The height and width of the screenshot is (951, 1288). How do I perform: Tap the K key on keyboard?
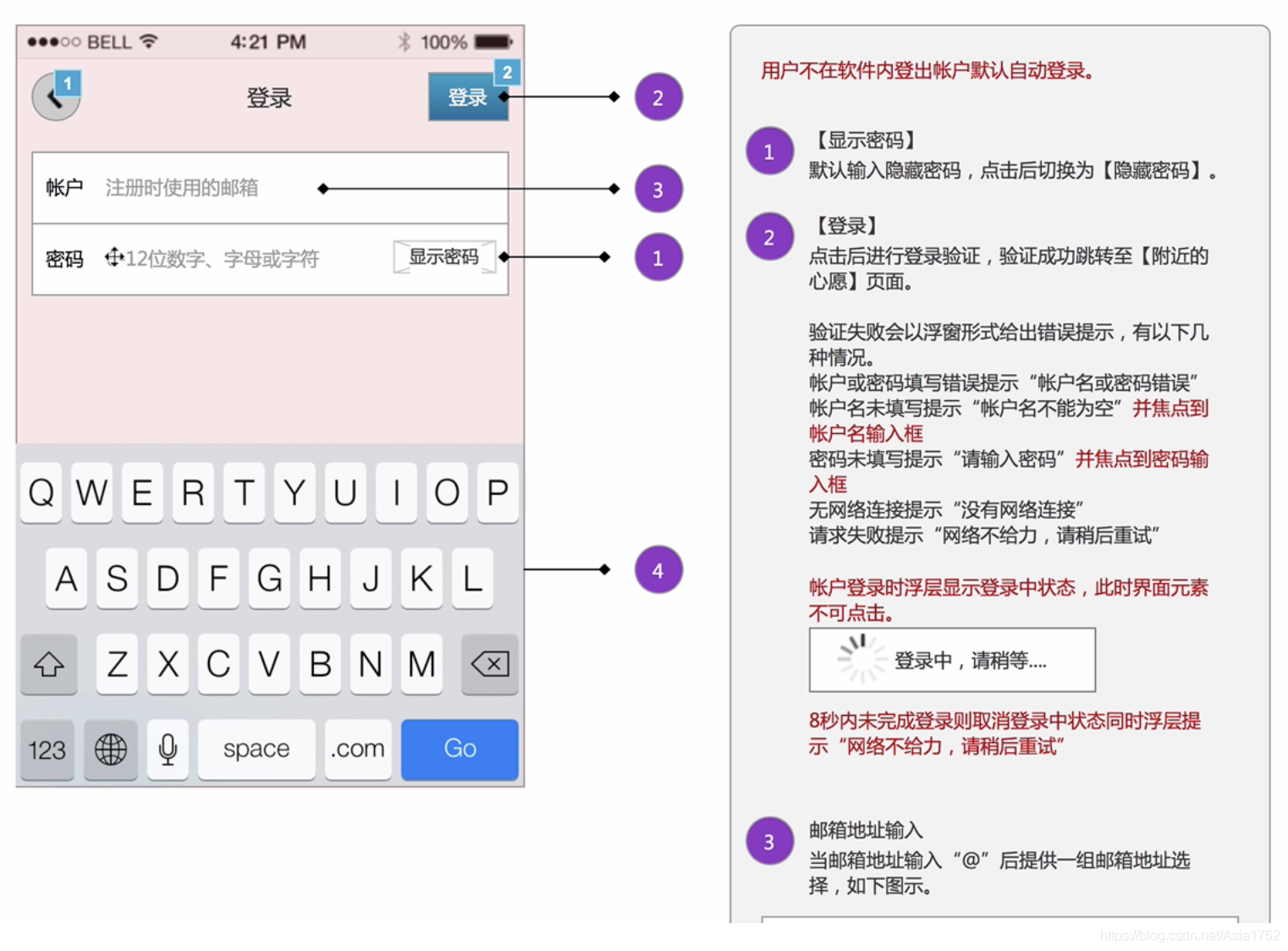[x=421, y=579]
